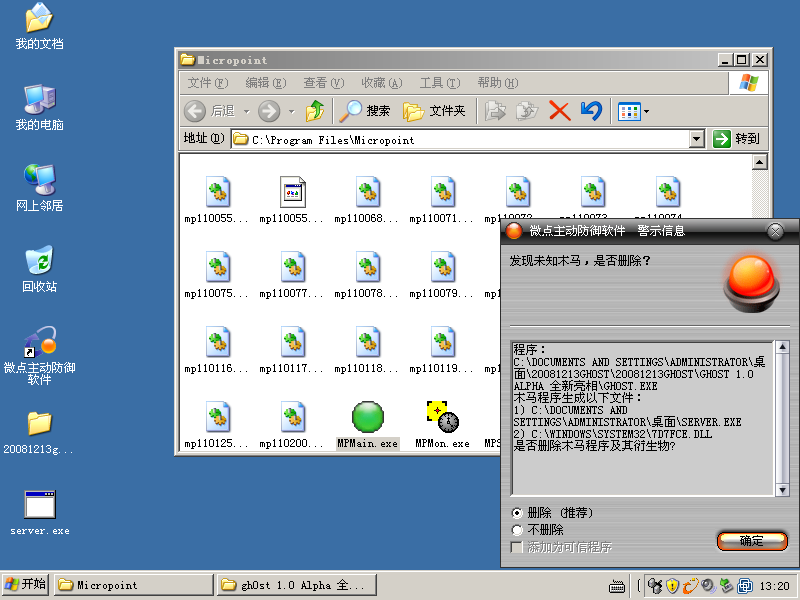Click the taskbar clock showing 13:20
This screenshot has width=800, height=600.
774,586
